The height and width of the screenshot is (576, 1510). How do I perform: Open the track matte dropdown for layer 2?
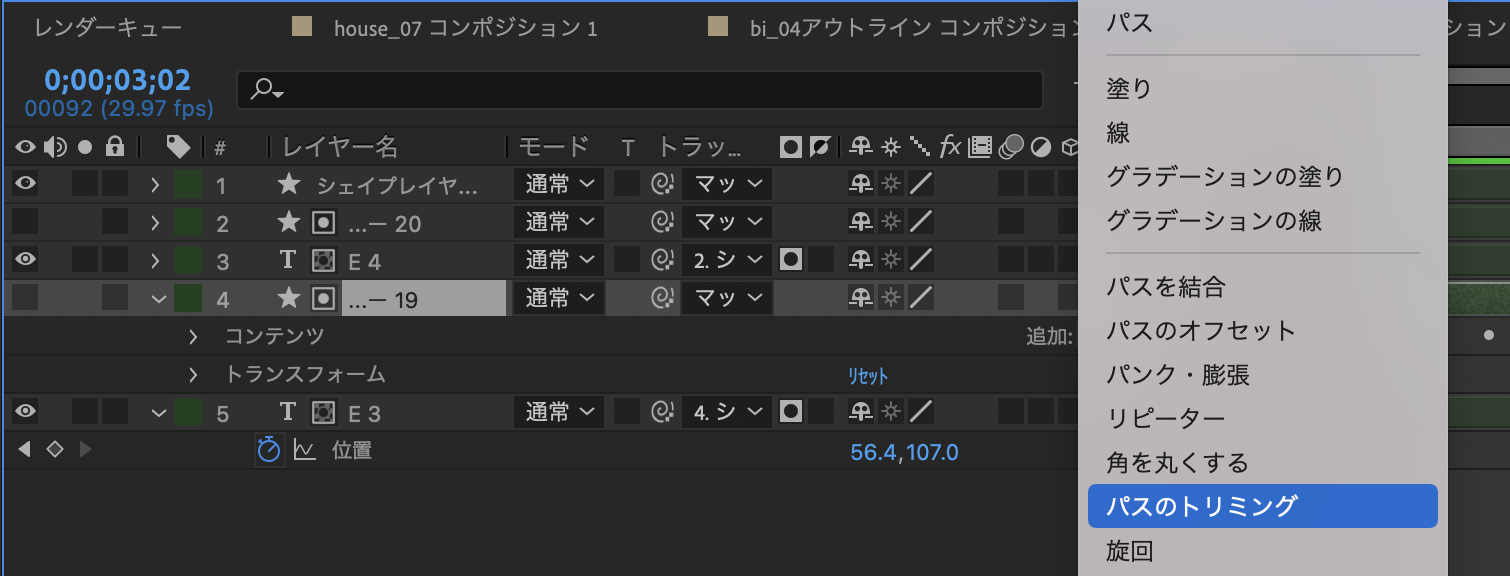click(x=725, y=223)
